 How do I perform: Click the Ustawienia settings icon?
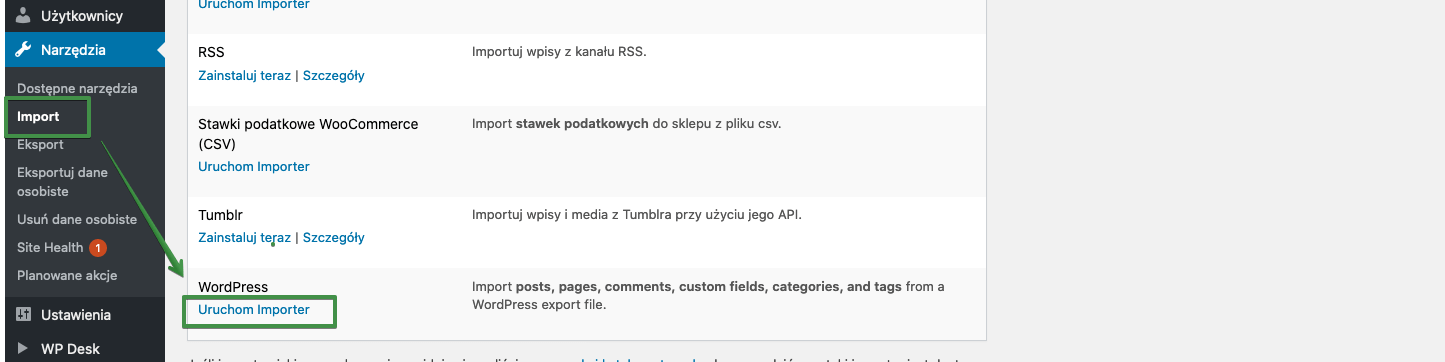click(24, 315)
